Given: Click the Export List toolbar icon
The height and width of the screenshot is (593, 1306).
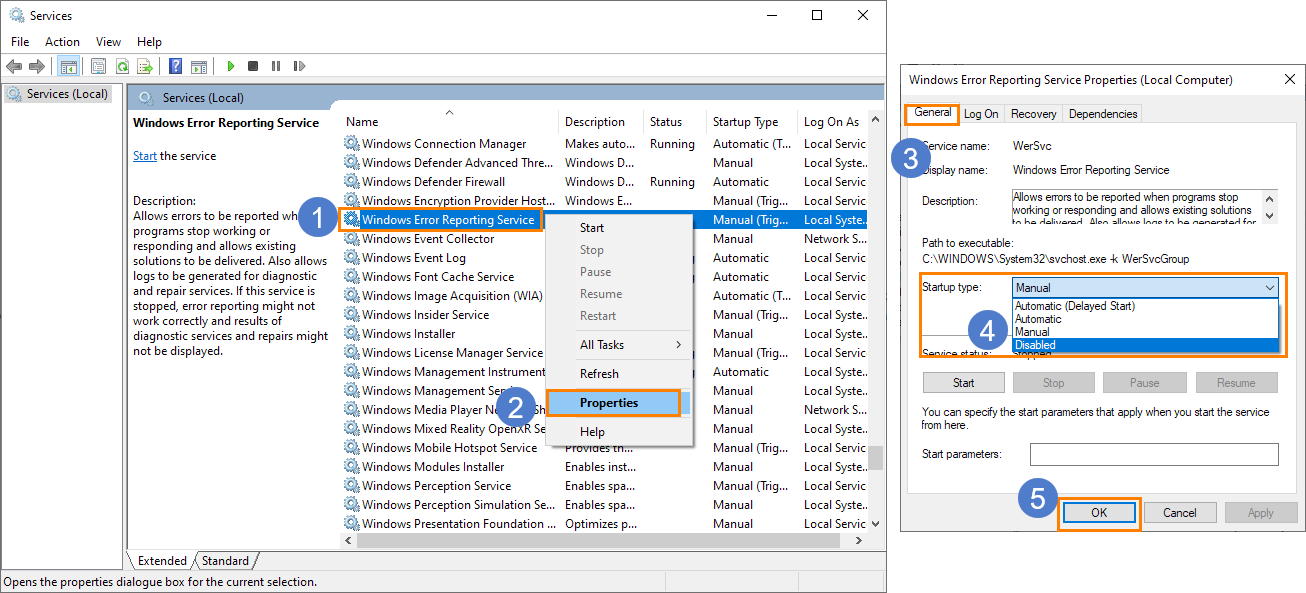Looking at the screenshot, I should pos(145,66).
